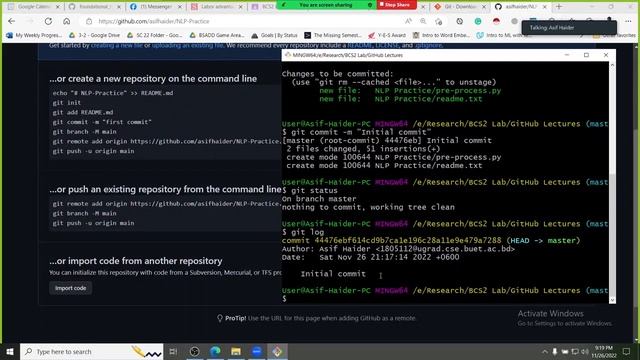640x360 pixels.
Task: Close the Google Calendar tab
Action: 58,7
